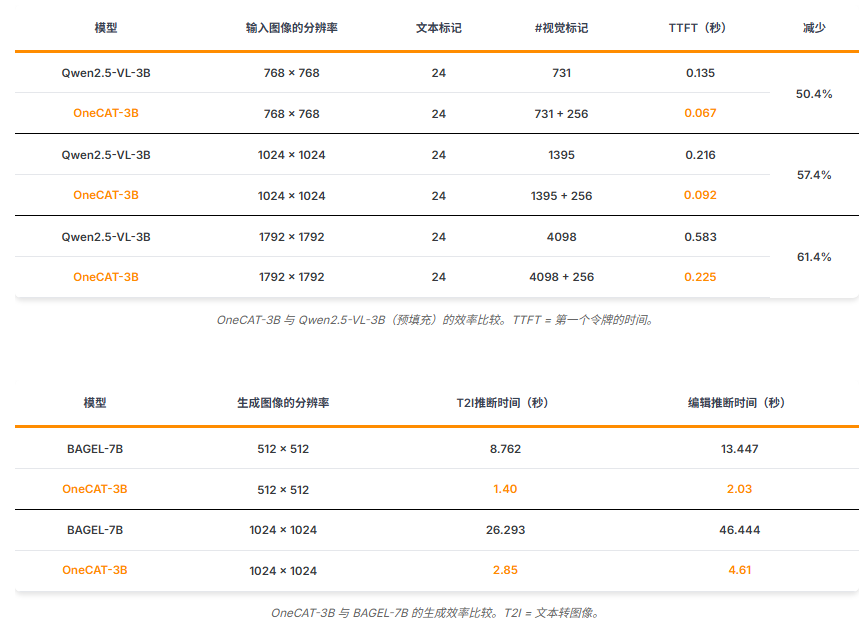Select the orange editing time 2.03
Viewport: 860px width, 628px height.
(x=739, y=489)
